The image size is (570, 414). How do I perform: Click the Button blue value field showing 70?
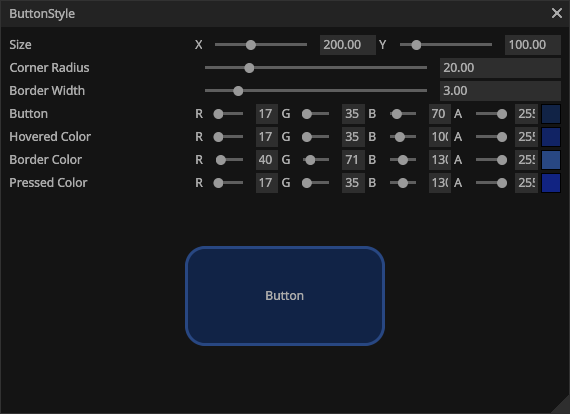440,114
